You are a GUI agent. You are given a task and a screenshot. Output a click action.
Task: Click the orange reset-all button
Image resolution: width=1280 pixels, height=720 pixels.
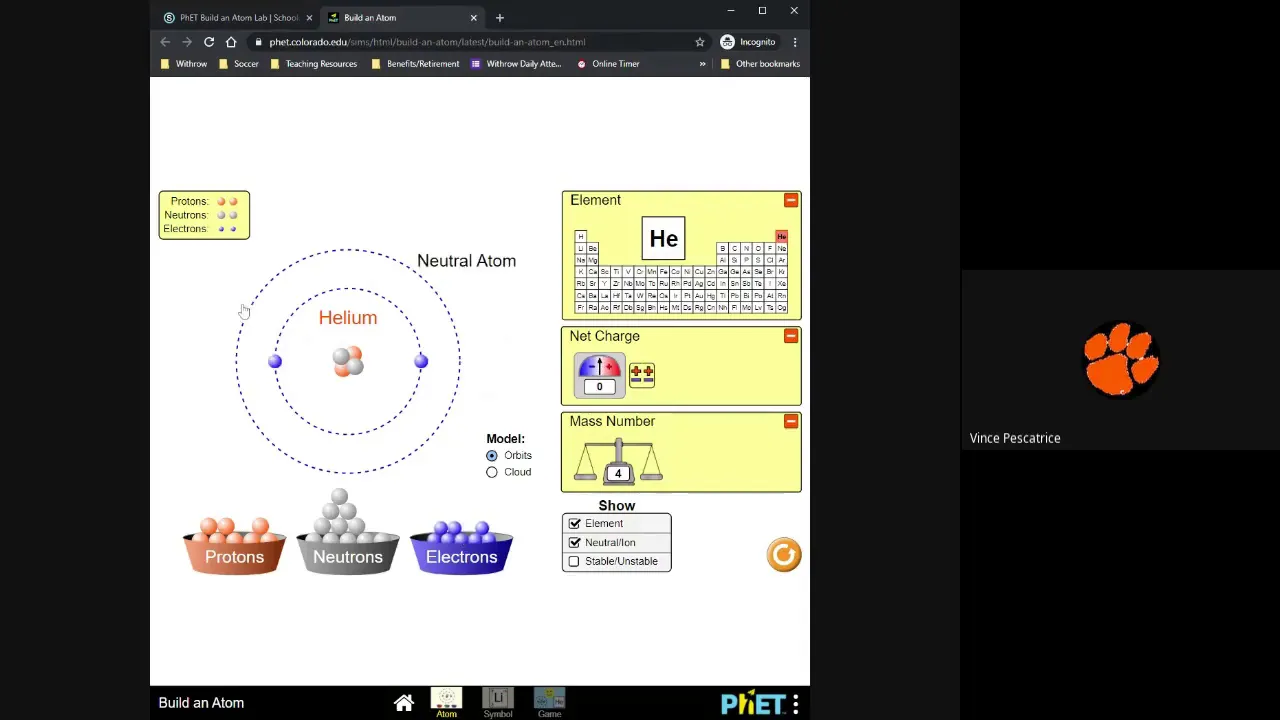(x=784, y=555)
